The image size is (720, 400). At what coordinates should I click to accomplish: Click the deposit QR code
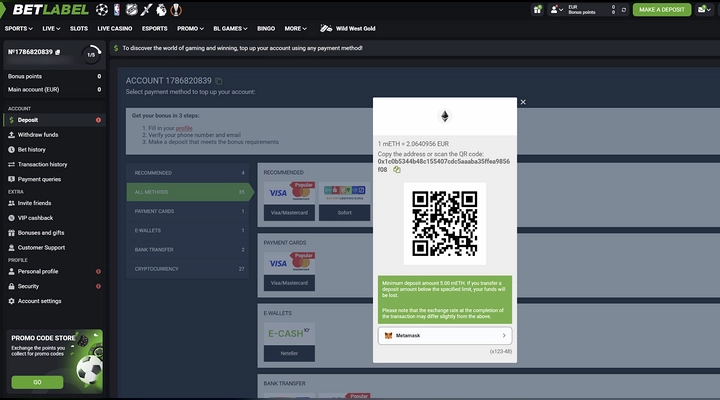(444, 224)
